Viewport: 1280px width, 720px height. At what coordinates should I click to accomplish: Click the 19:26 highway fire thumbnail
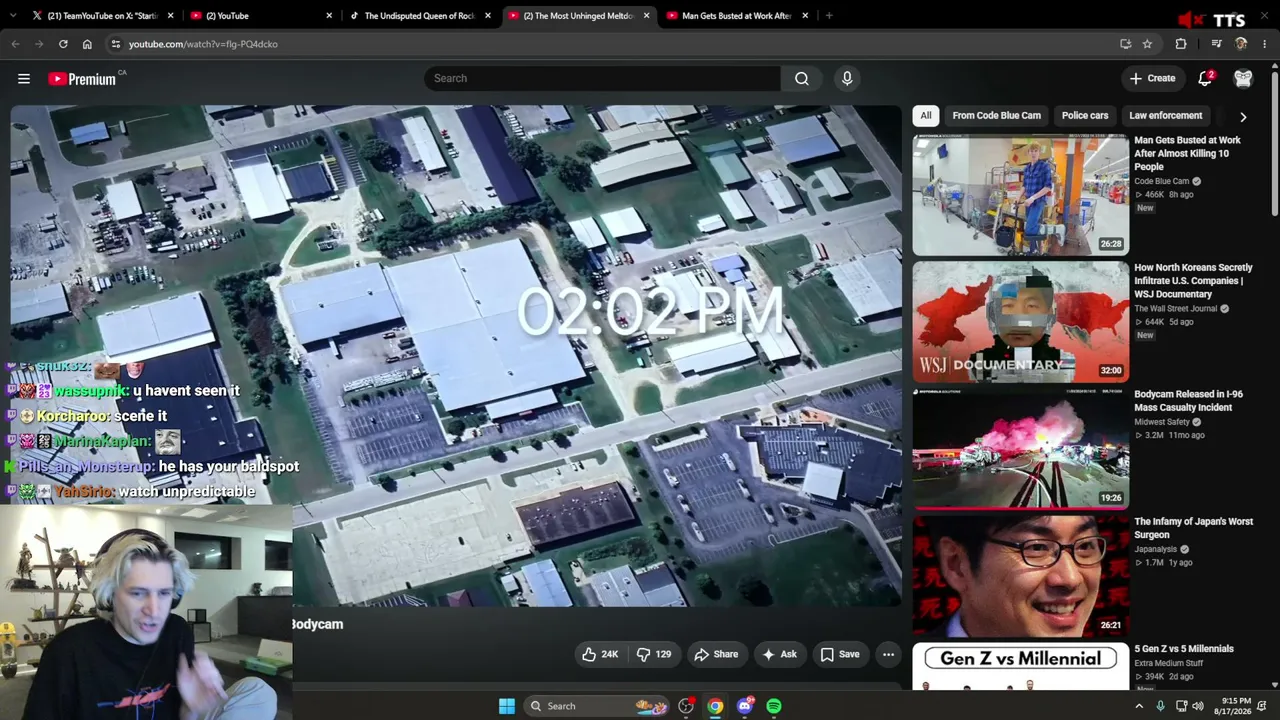click(x=1020, y=448)
